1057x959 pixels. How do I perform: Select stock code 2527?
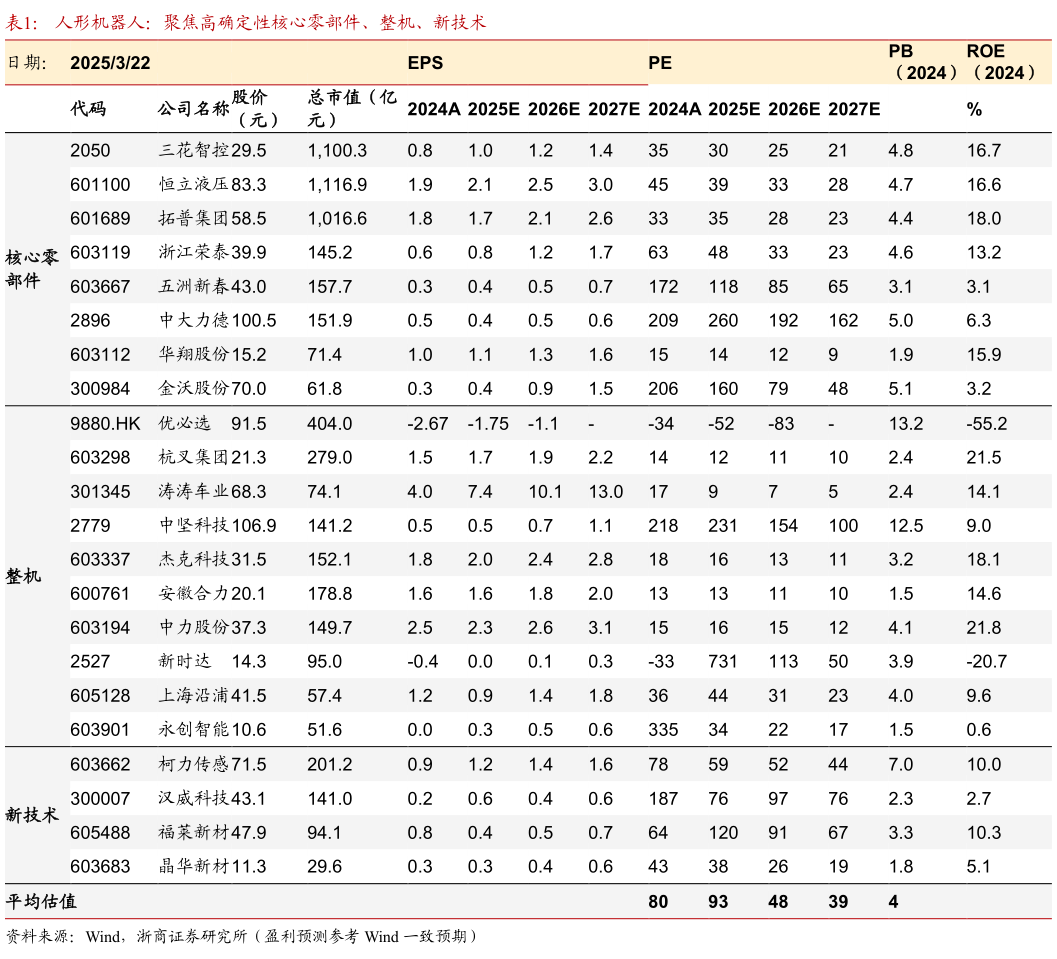[90, 661]
